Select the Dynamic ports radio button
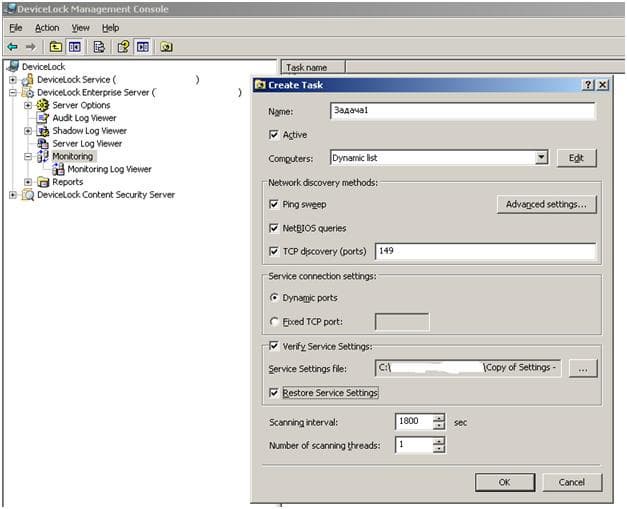The height and width of the screenshot is (509, 627). 274,298
